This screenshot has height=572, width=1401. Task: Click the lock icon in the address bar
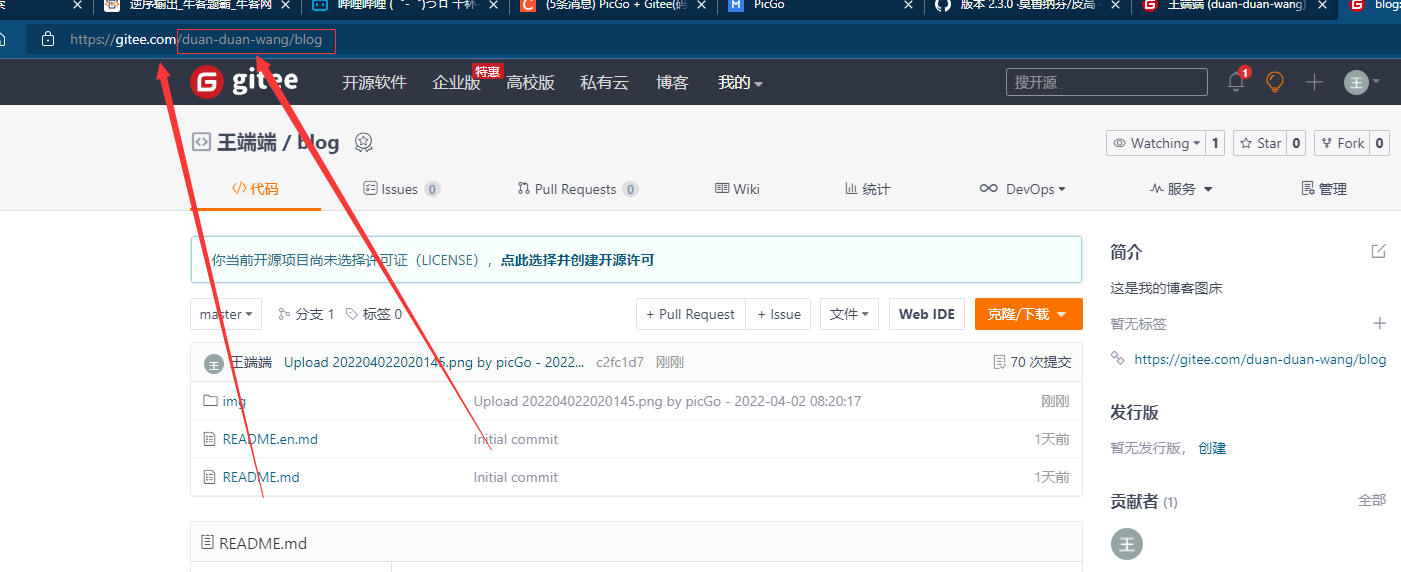tap(47, 40)
